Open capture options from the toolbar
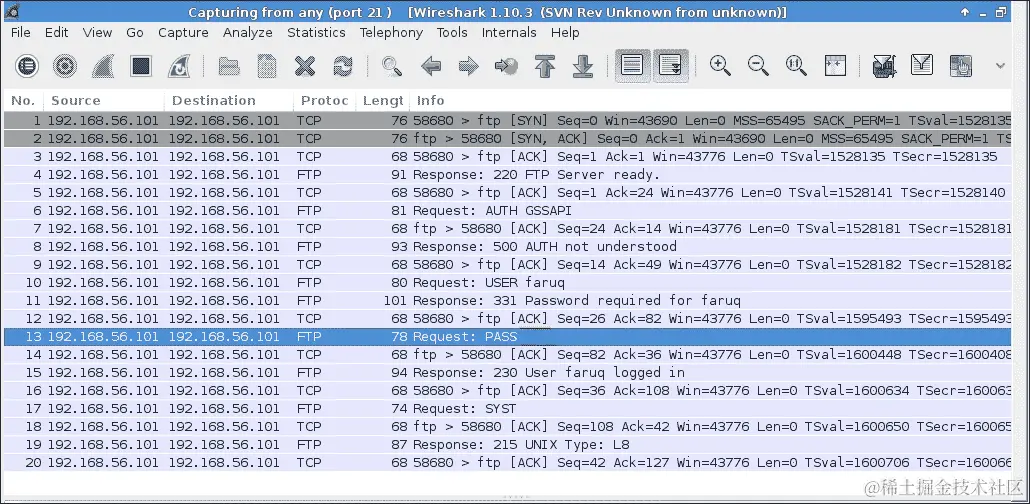This screenshot has width=1030, height=504. (x=65, y=66)
